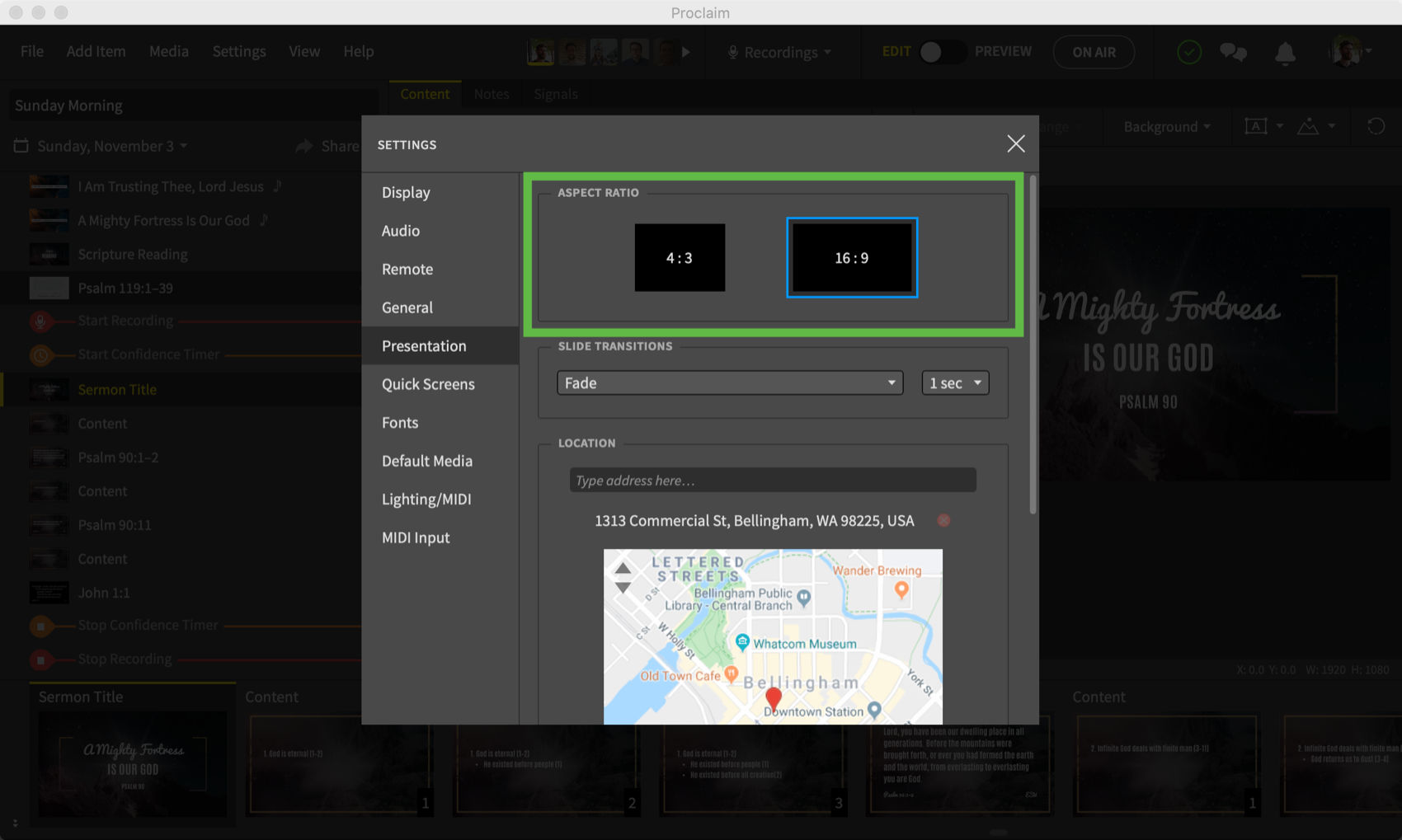This screenshot has width=1402, height=840.
Task: Open the notifications bell
Action: (1285, 53)
